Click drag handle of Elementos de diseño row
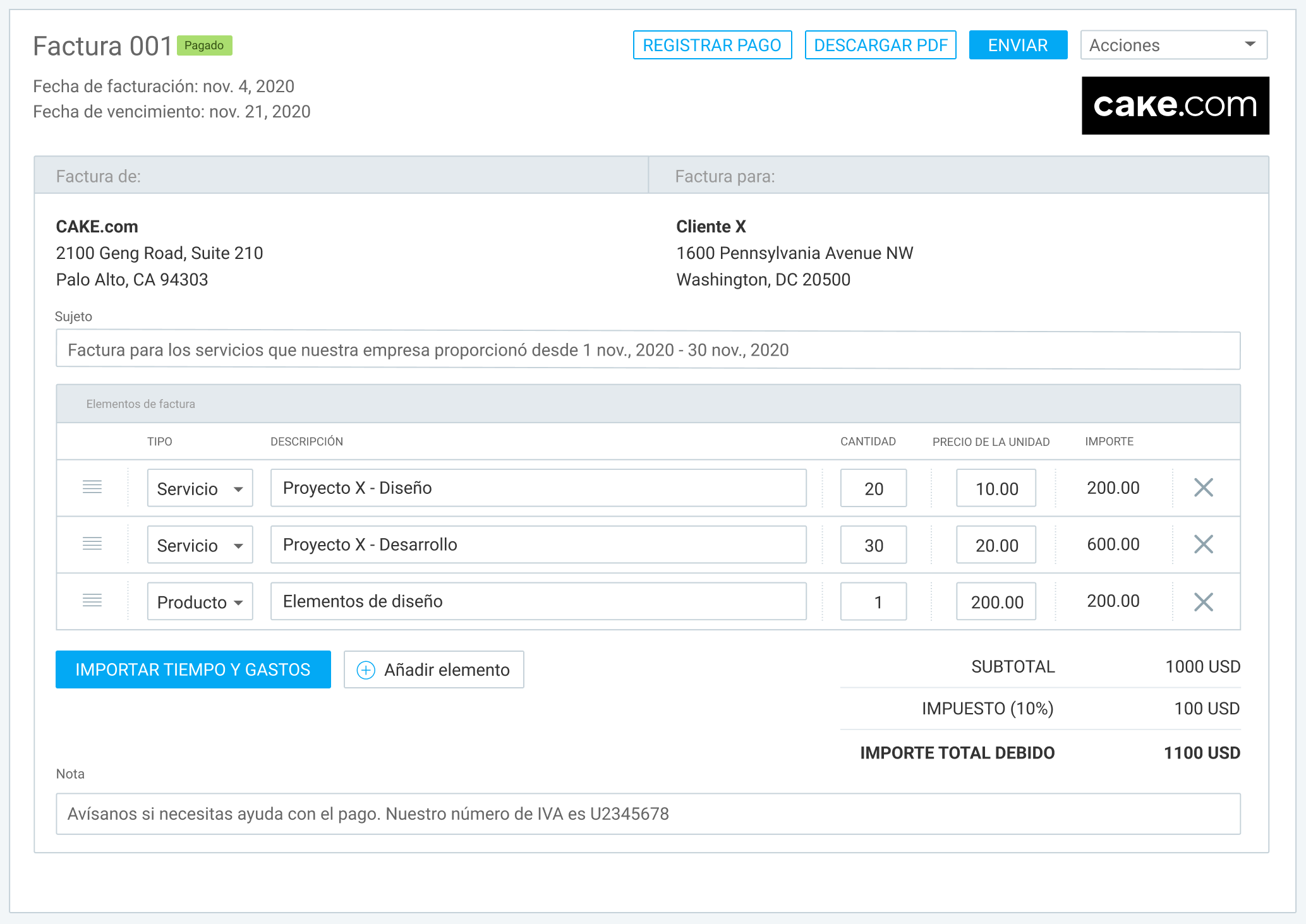 point(92,601)
